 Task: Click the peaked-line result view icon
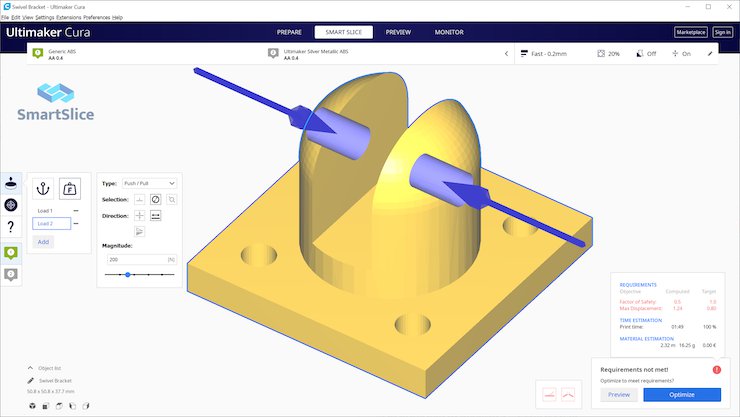(x=568, y=394)
